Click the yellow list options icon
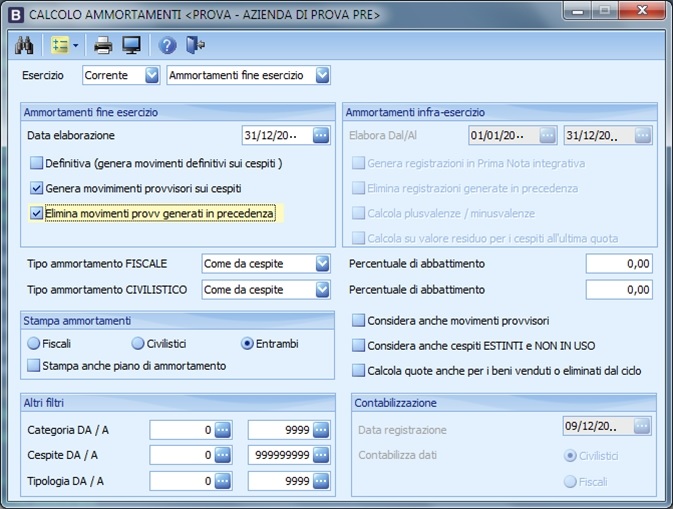Image resolution: width=673 pixels, height=509 pixels. pos(60,45)
